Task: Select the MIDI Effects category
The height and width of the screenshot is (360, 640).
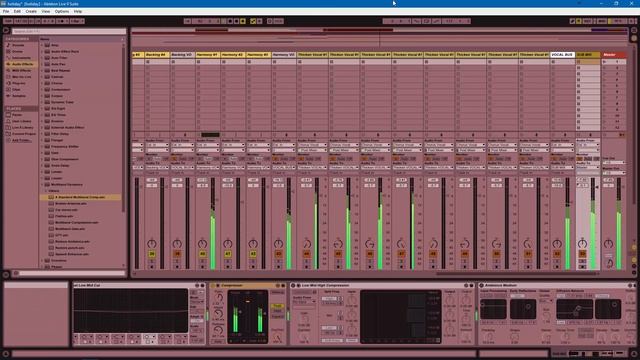Action: [21, 71]
